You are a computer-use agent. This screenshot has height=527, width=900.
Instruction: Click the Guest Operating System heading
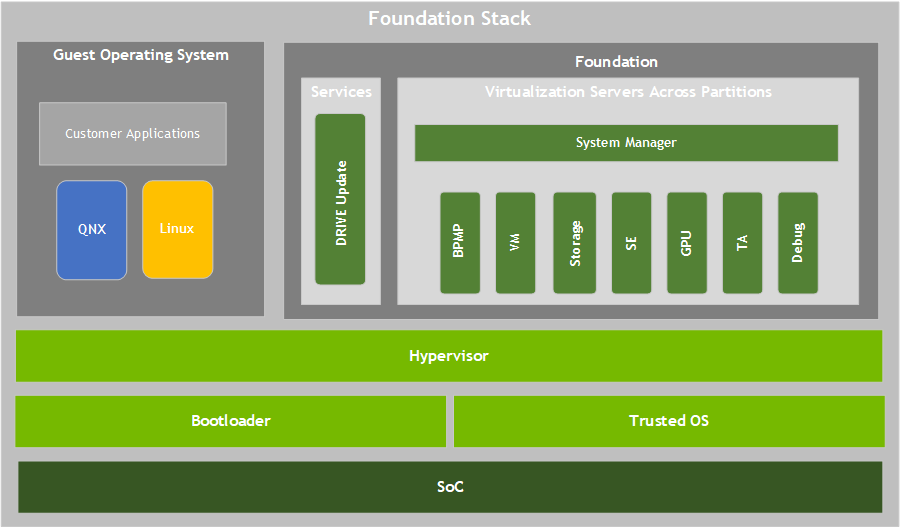(x=141, y=55)
